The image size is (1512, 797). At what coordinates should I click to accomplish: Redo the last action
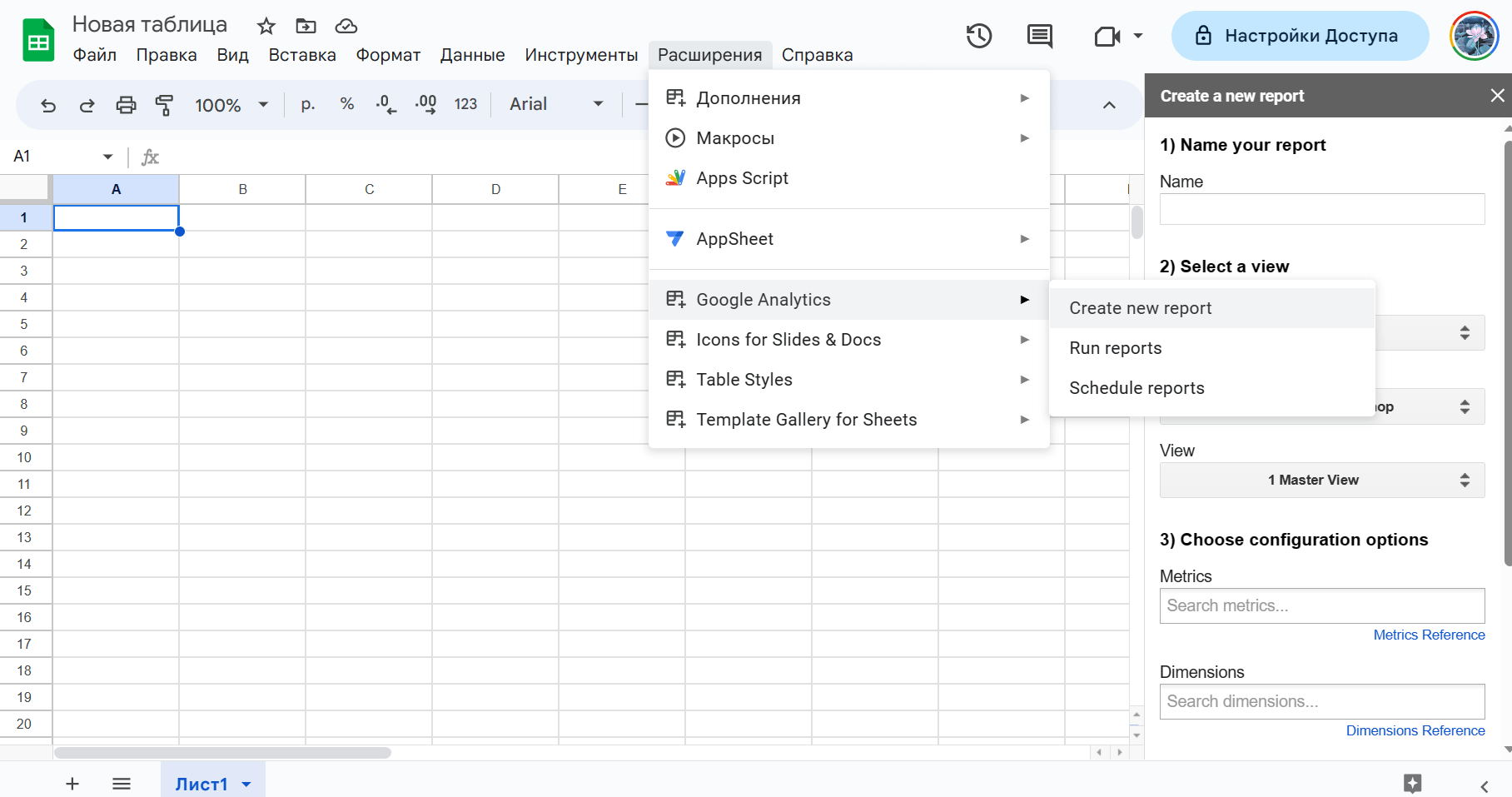87,105
